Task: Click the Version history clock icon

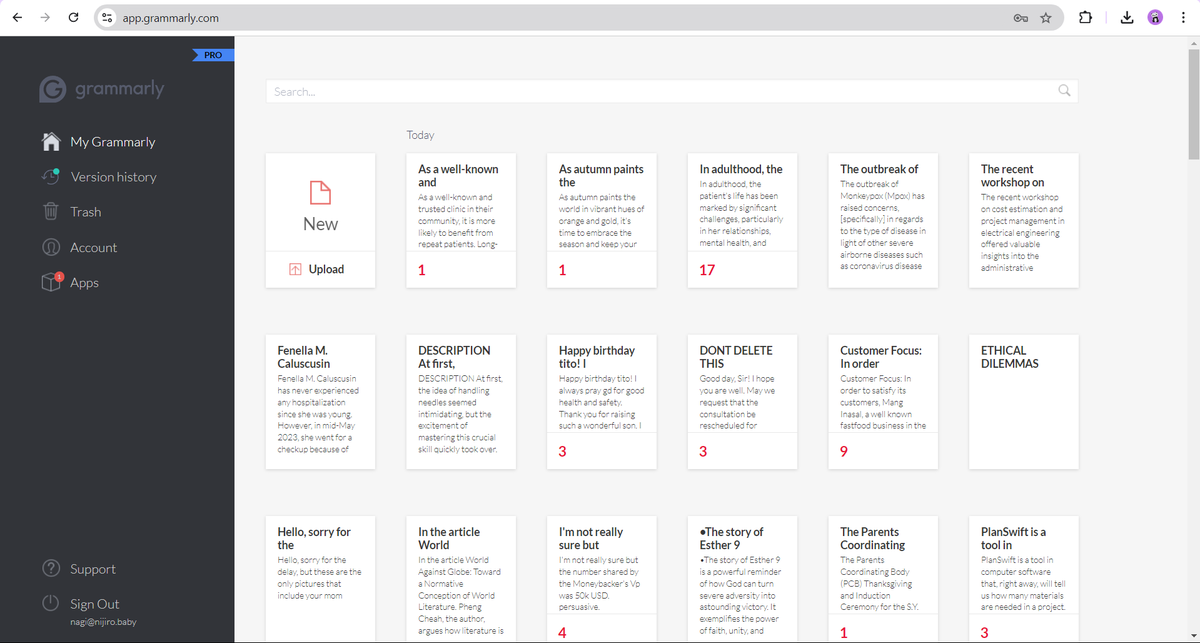Action: (50, 176)
